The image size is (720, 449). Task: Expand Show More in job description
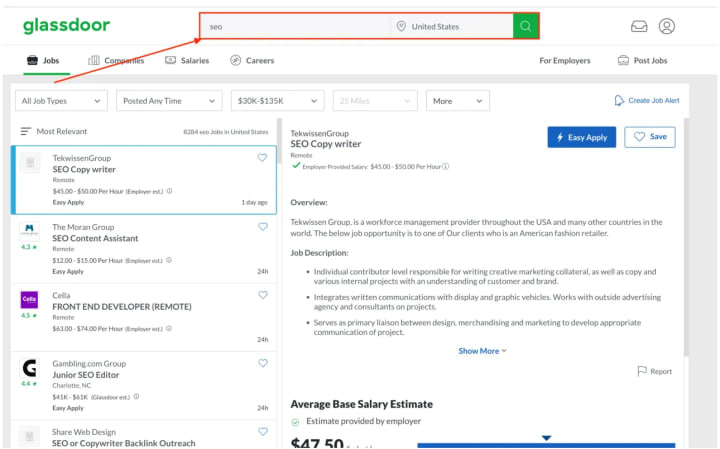(482, 351)
